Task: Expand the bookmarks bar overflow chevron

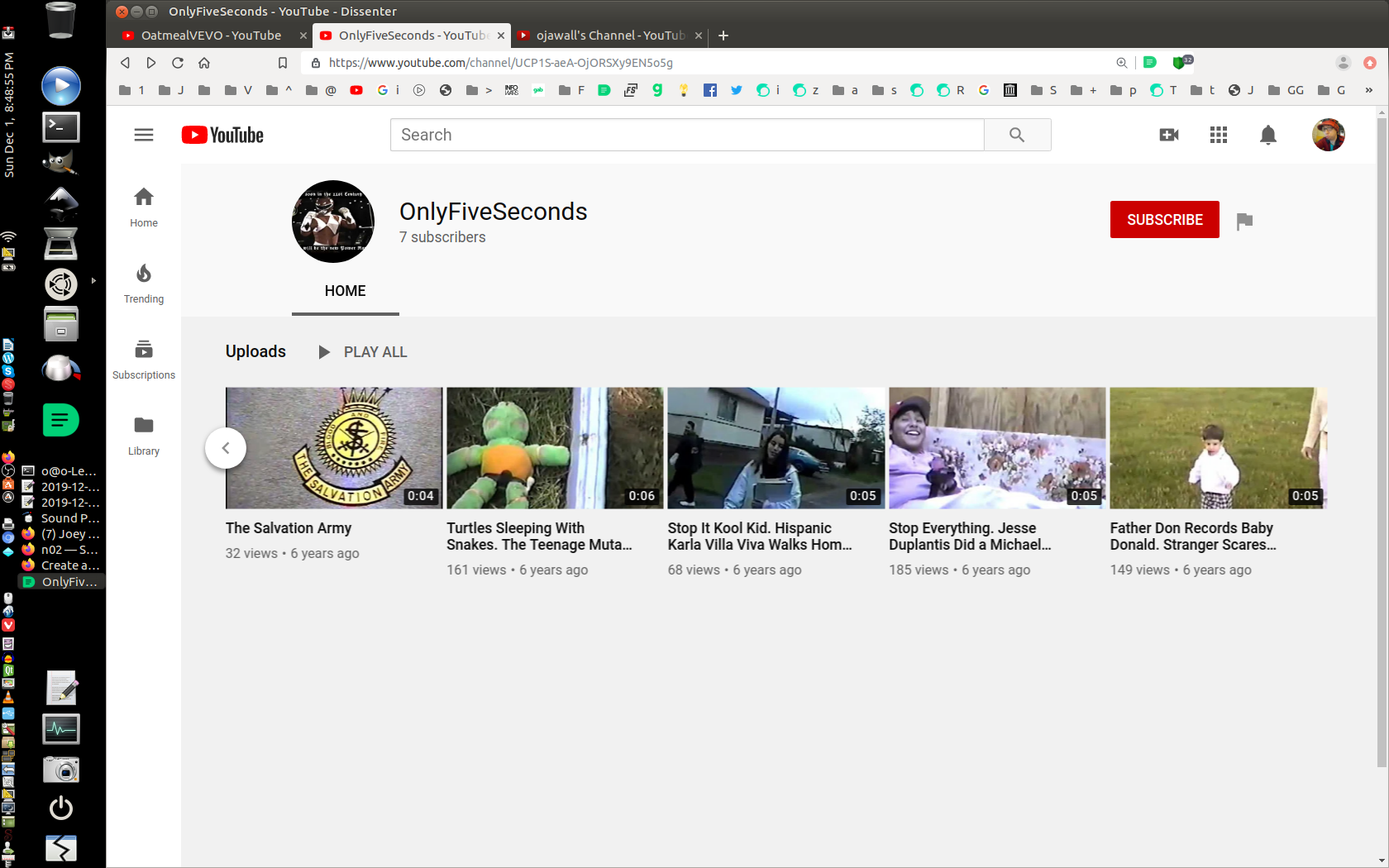Action: click(x=1368, y=90)
